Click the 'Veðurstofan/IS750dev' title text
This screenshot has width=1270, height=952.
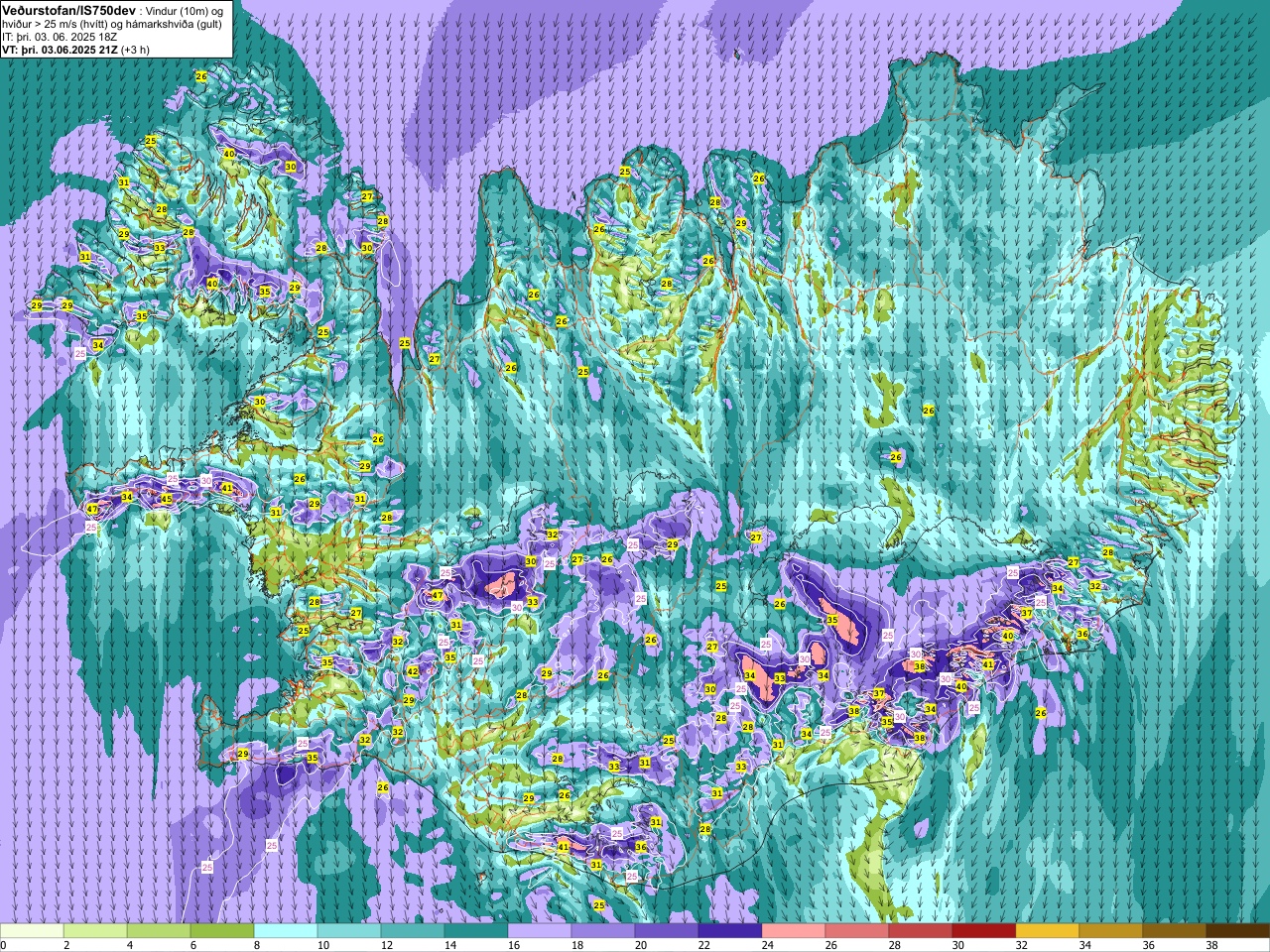[x=69, y=9]
